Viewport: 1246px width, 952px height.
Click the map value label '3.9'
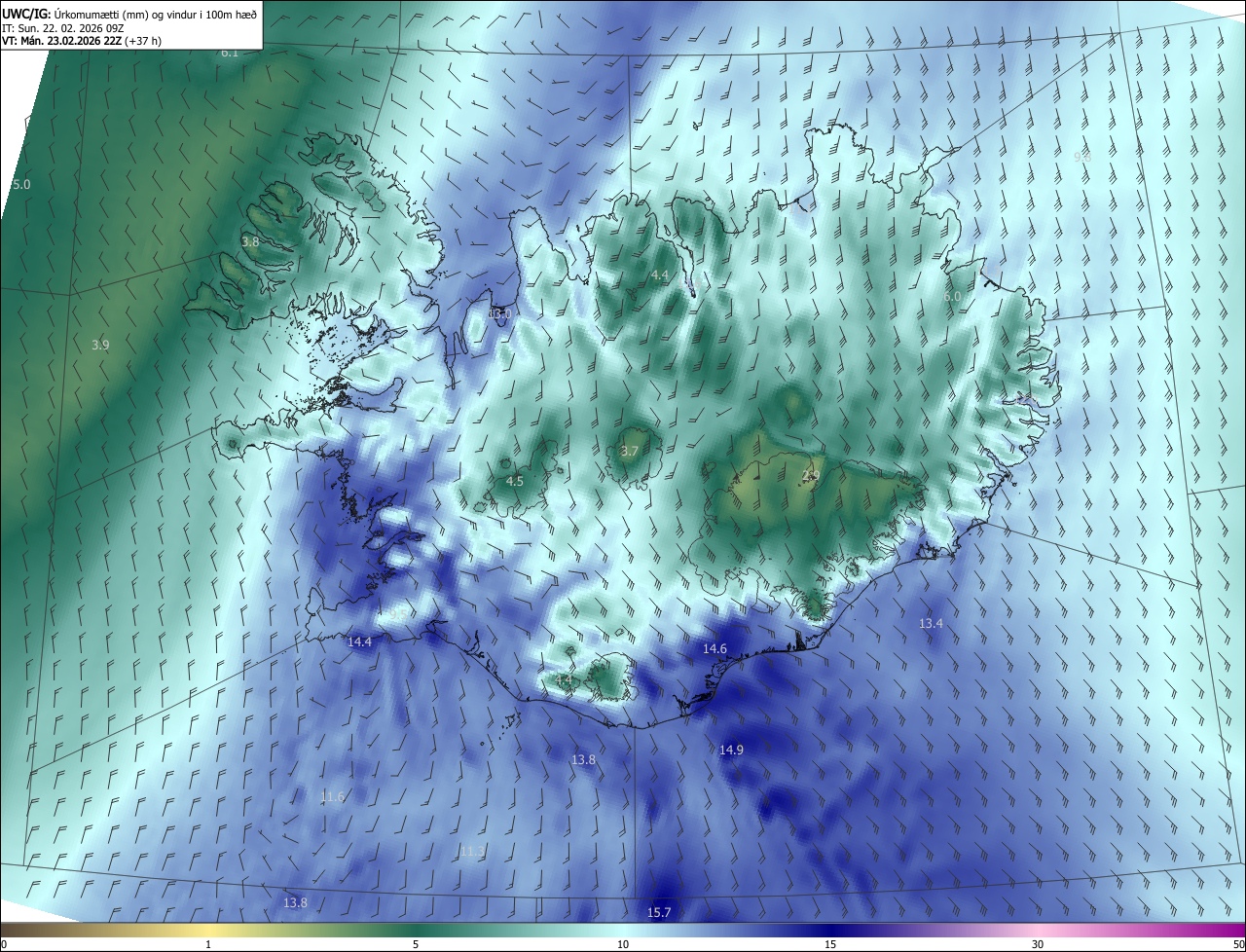[100, 345]
